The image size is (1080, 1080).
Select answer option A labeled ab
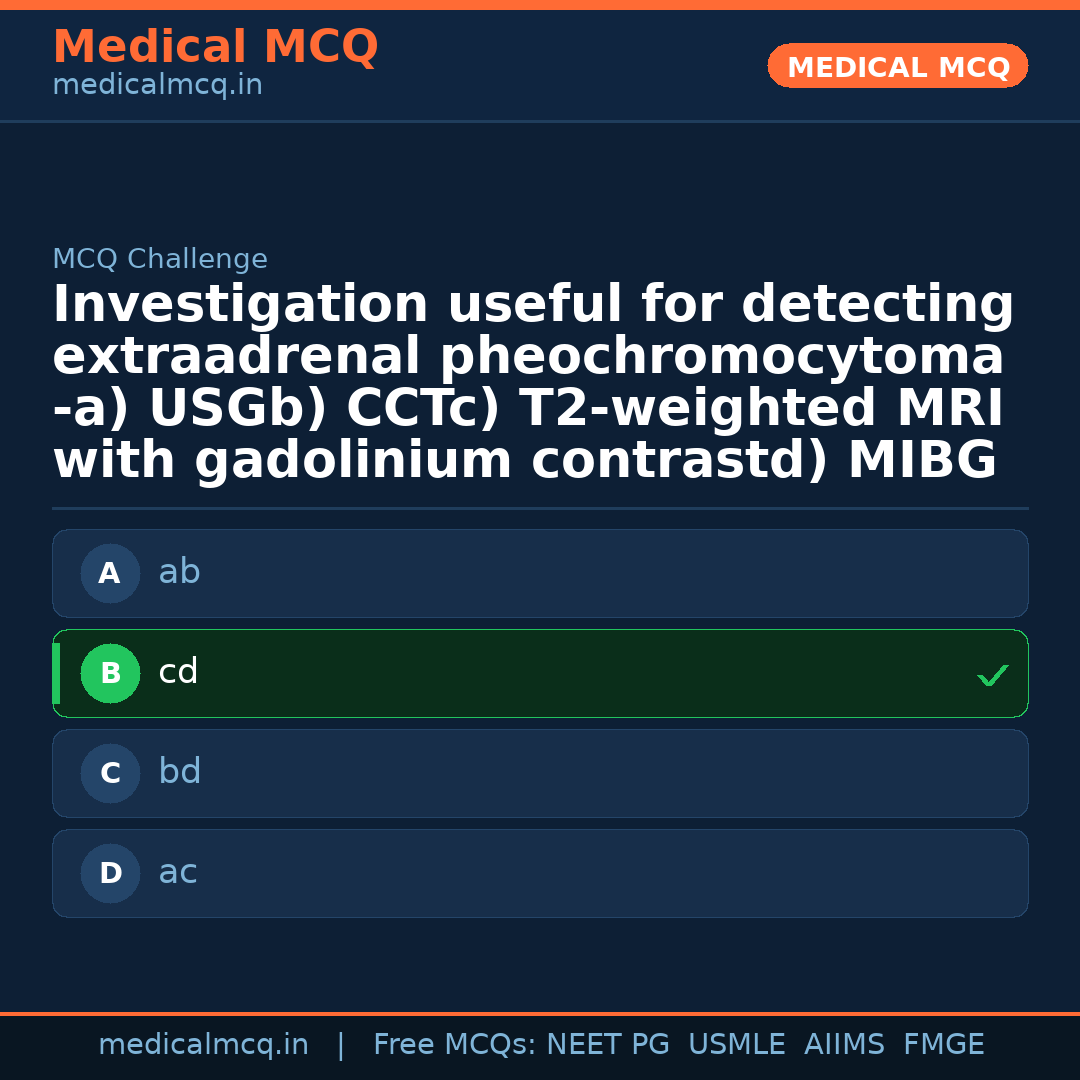click(540, 573)
